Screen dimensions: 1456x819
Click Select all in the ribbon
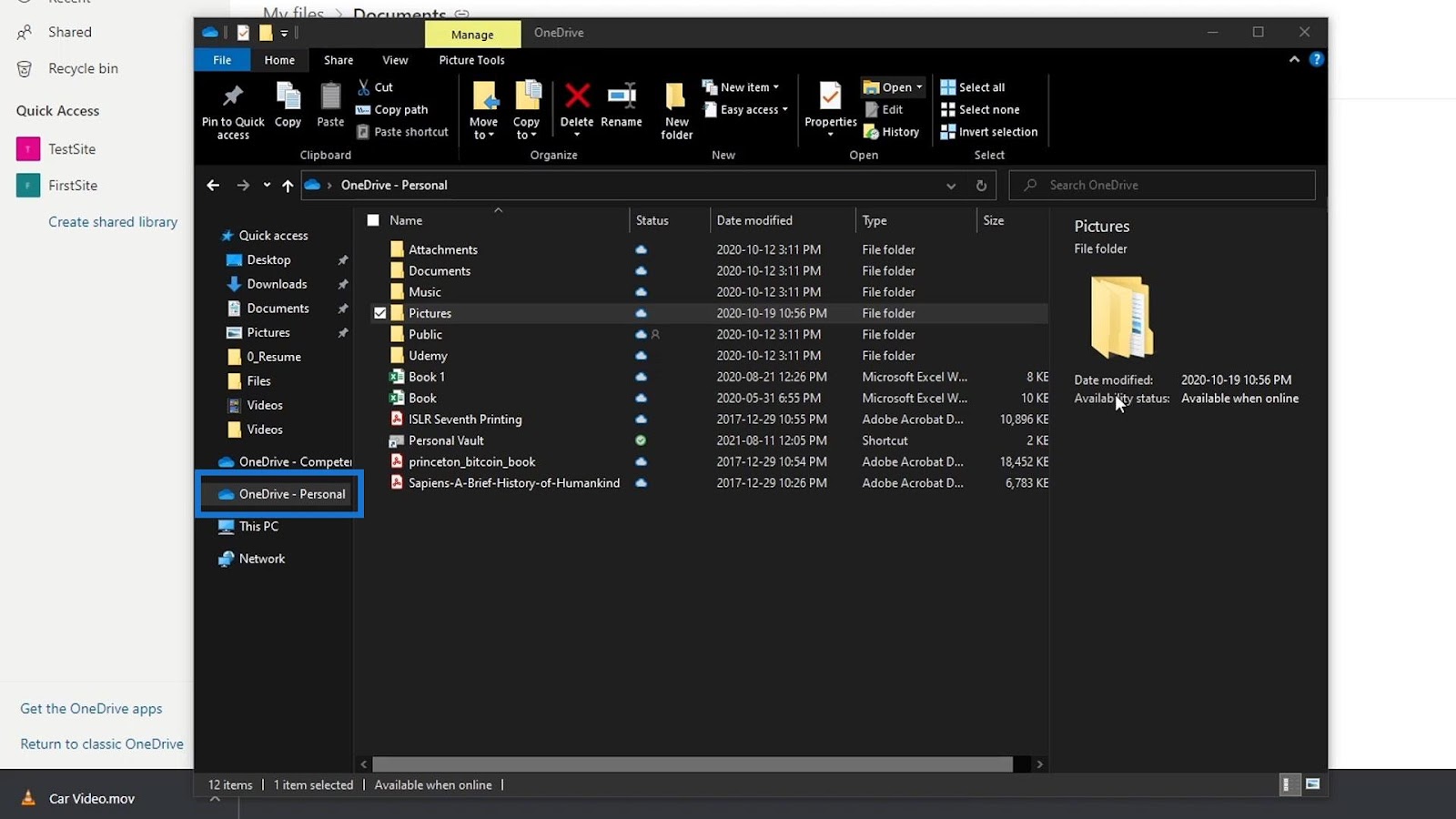click(973, 87)
